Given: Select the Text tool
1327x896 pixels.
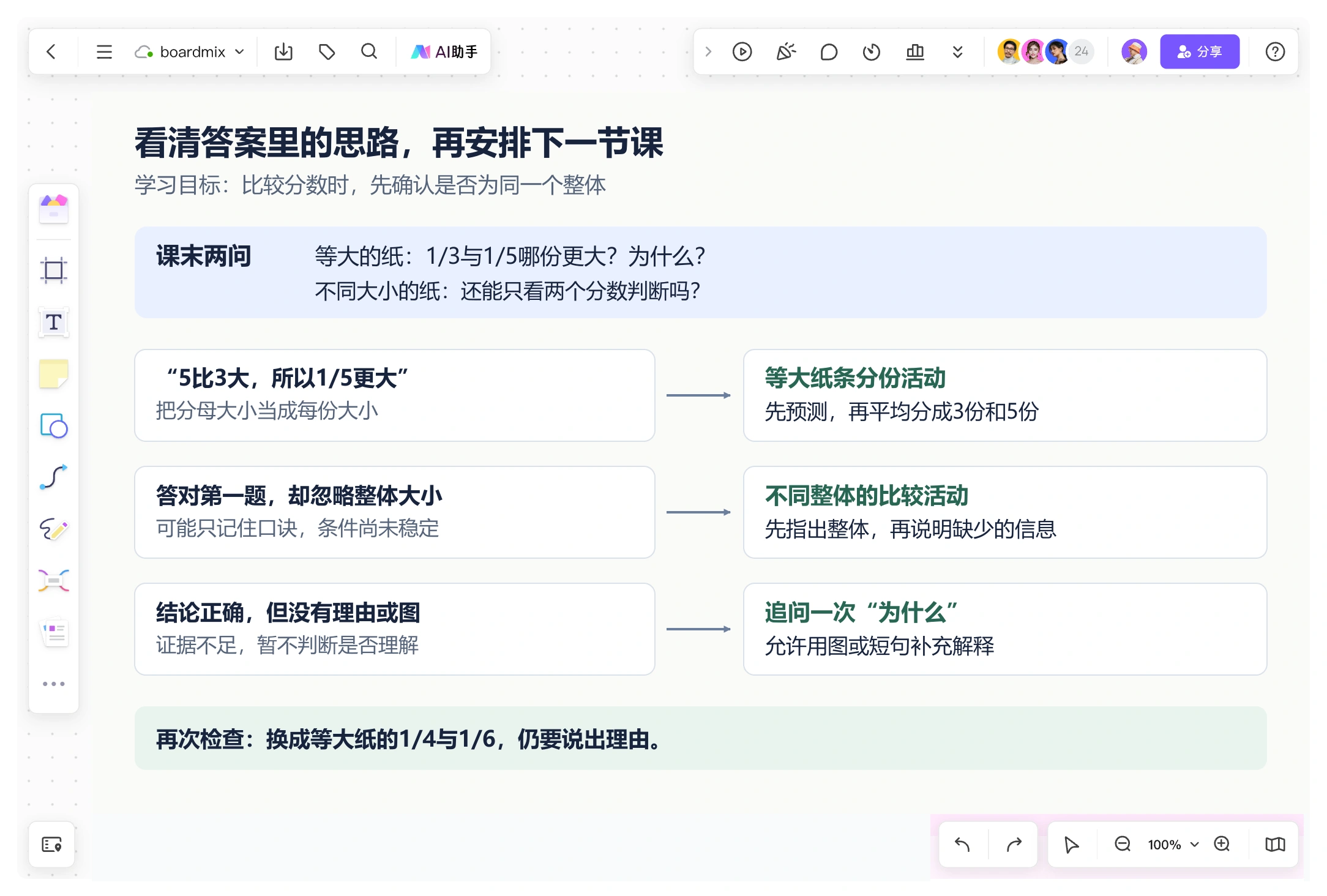Looking at the screenshot, I should [x=54, y=322].
